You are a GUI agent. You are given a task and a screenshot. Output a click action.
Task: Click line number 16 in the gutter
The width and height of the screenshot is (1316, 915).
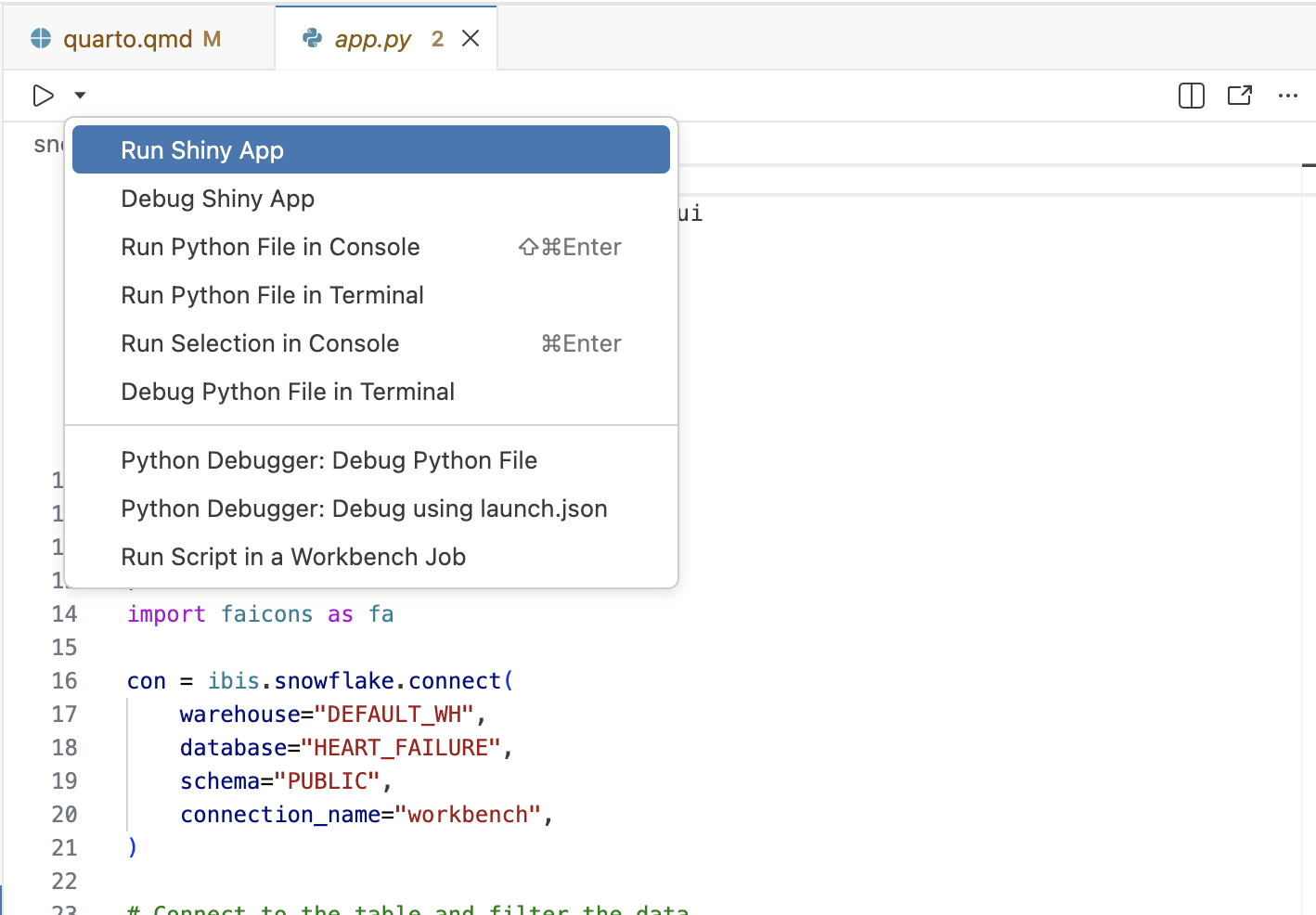64,681
